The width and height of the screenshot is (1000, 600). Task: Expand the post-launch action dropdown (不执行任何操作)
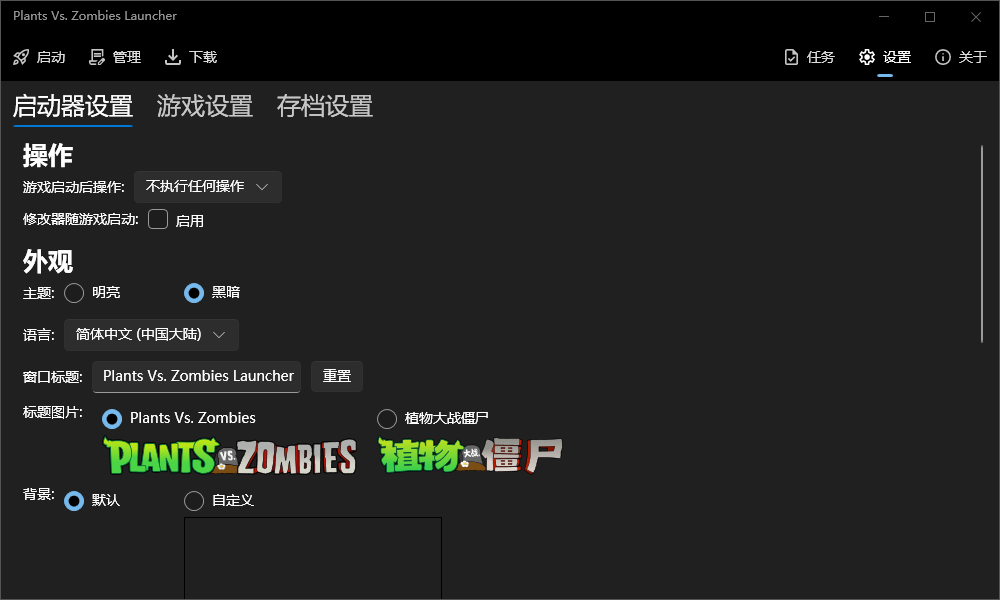(x=208, y=187)
